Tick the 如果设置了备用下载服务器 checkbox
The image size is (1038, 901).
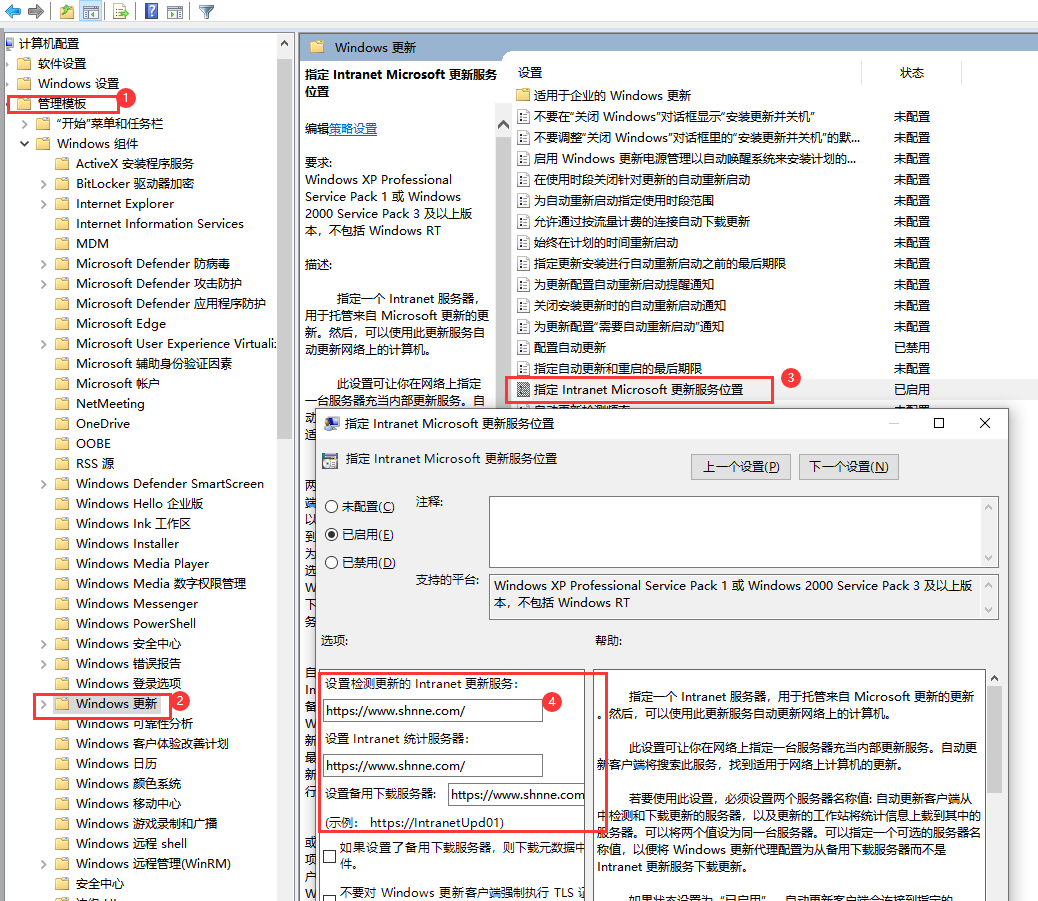tap(330, 856)
